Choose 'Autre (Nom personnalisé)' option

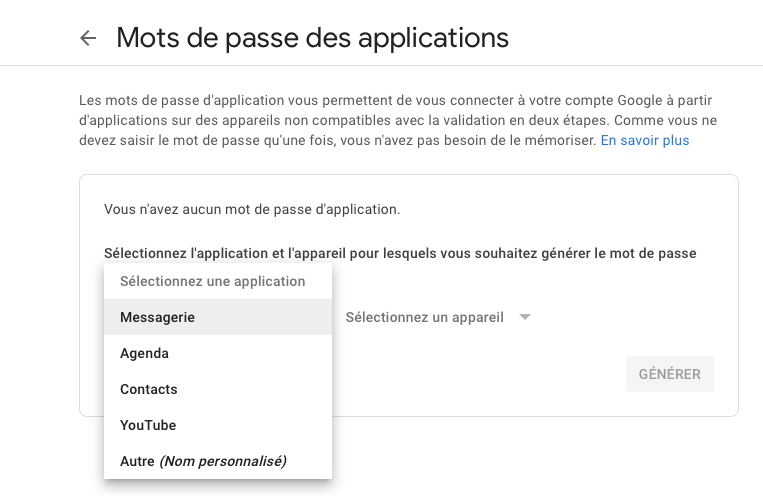click(x=203, y=461)
